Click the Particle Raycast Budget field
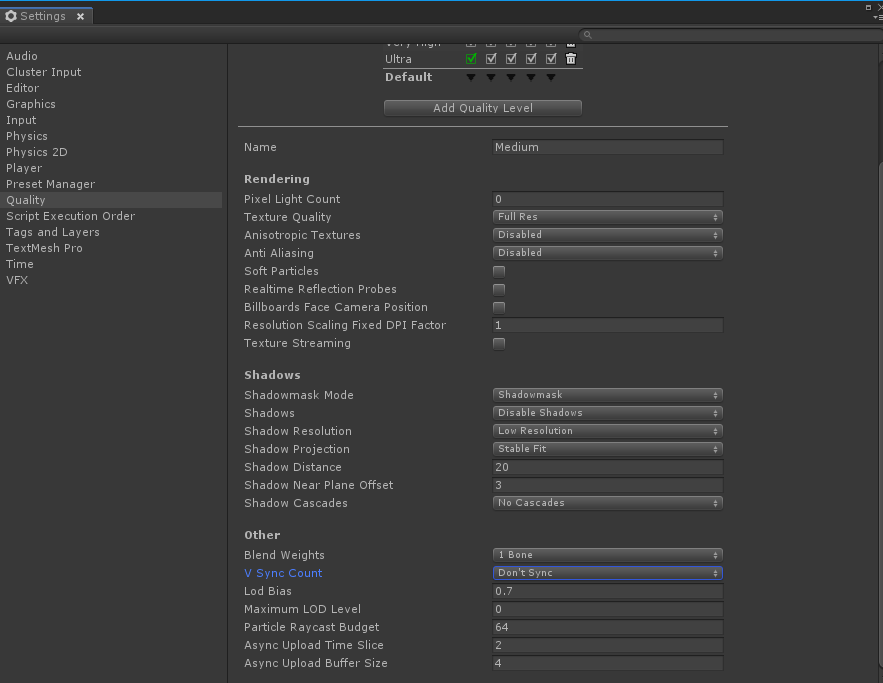883x683 pixels. pos(608,627)
